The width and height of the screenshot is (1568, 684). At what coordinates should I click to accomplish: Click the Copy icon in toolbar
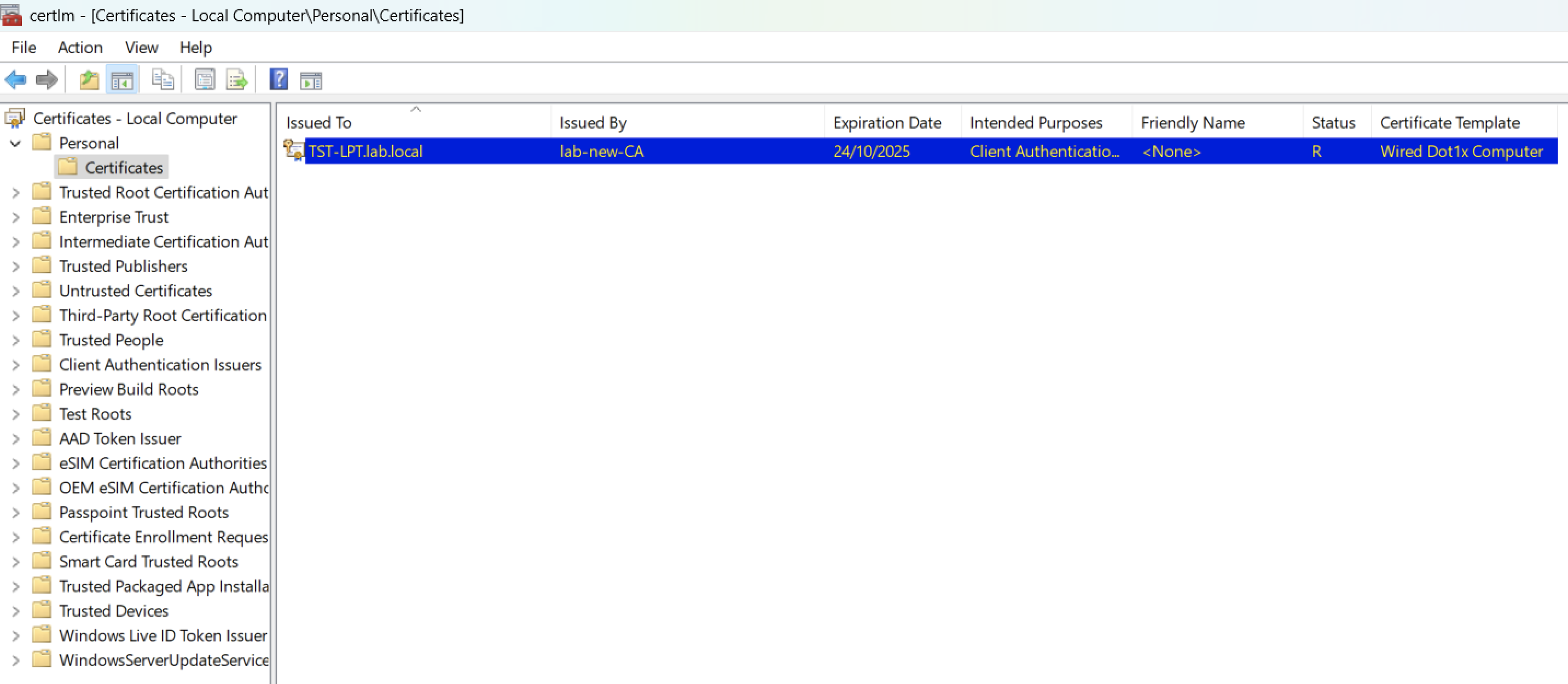click(162, 80)
